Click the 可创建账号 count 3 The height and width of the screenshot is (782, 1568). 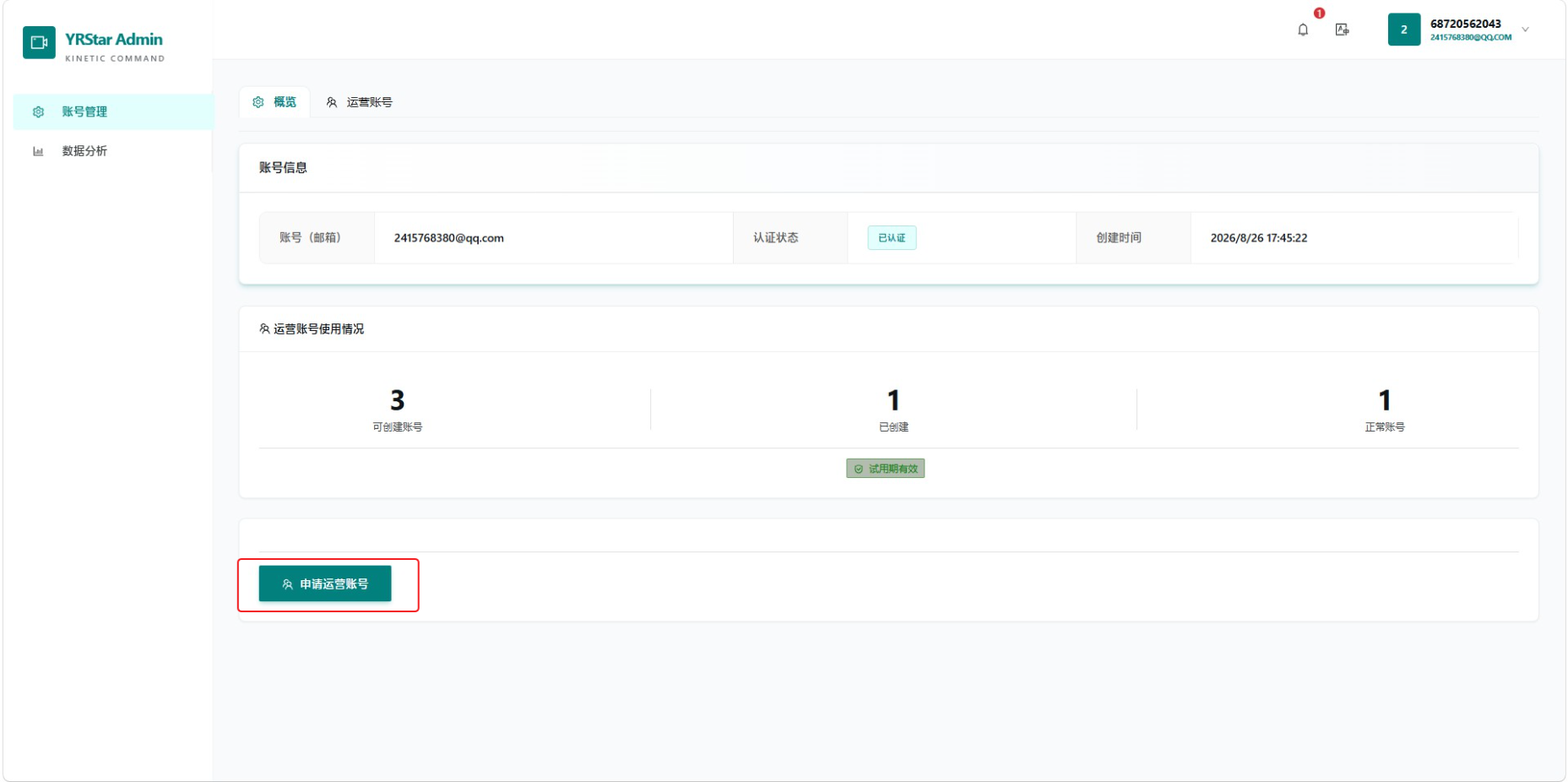[x=398, y=399]
